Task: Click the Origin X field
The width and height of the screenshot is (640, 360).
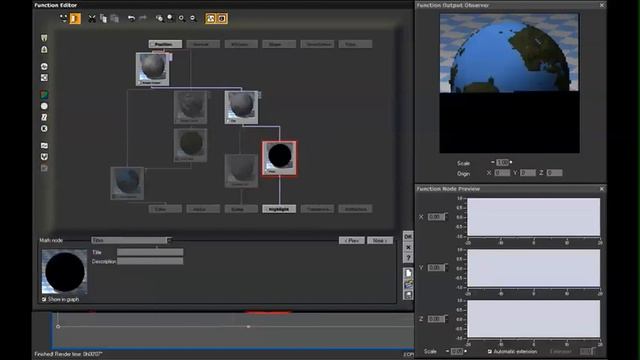Action: coord(502,173)
